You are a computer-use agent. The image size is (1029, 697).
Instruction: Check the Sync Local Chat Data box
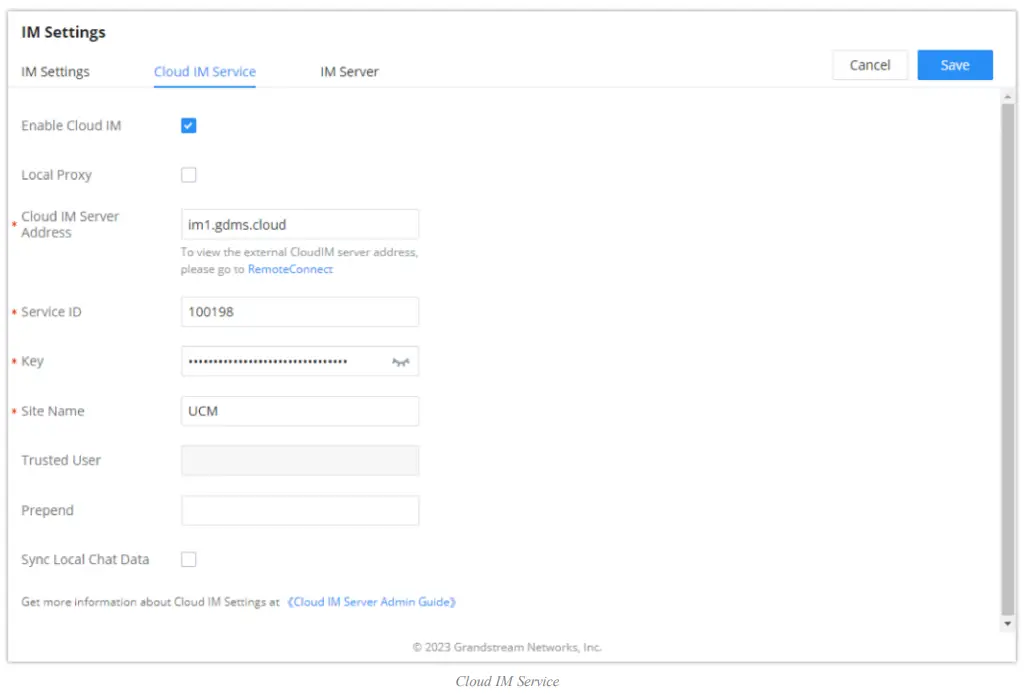point(188,560)
